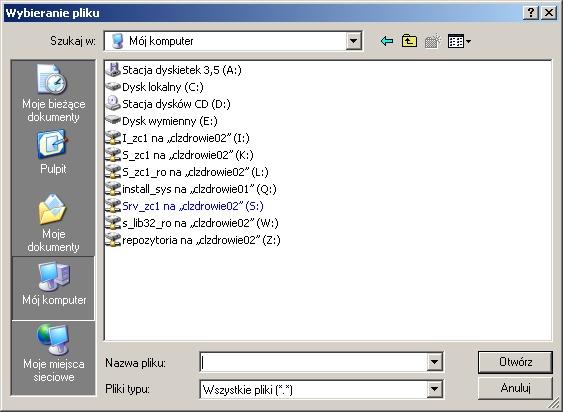Click the CD drive (D:) icon
The height and width of the screenshot is (412, 563).
(113, 103)
